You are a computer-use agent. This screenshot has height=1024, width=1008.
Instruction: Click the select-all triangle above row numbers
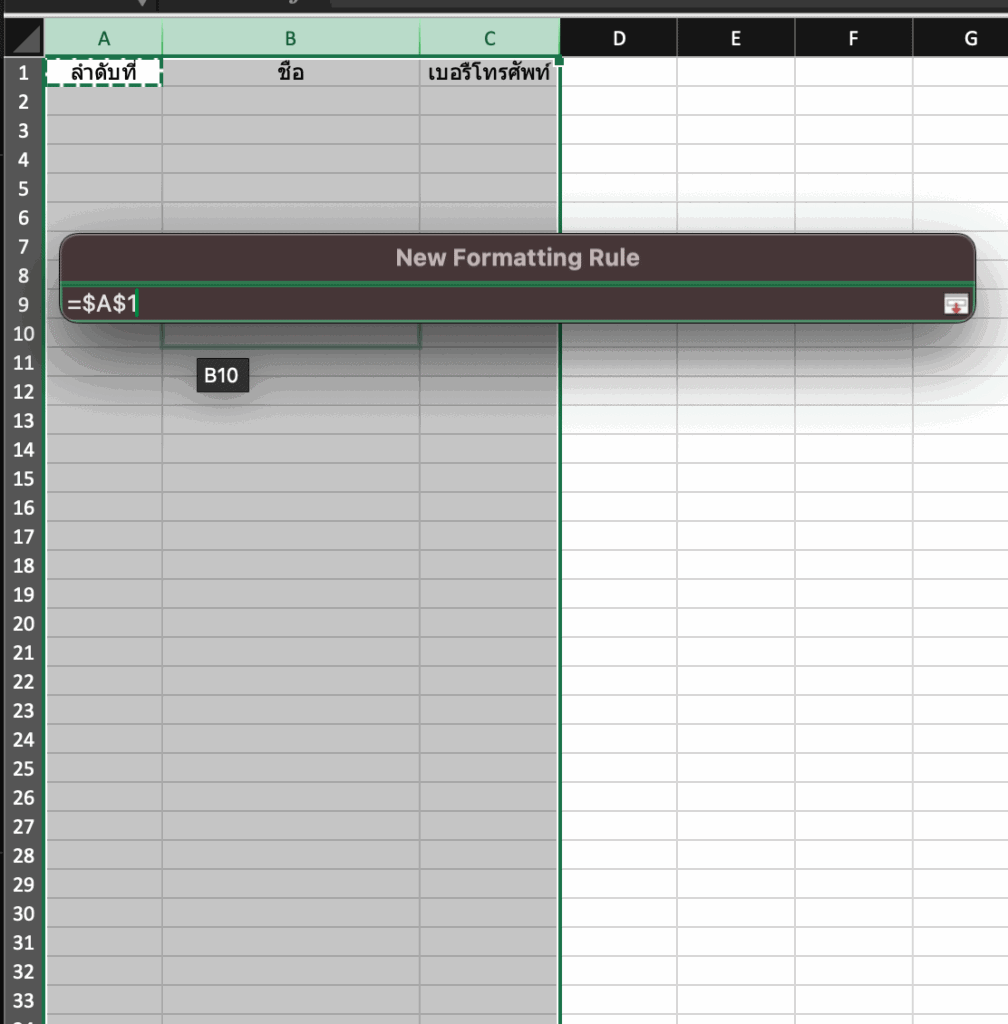(x=20, y=37)
